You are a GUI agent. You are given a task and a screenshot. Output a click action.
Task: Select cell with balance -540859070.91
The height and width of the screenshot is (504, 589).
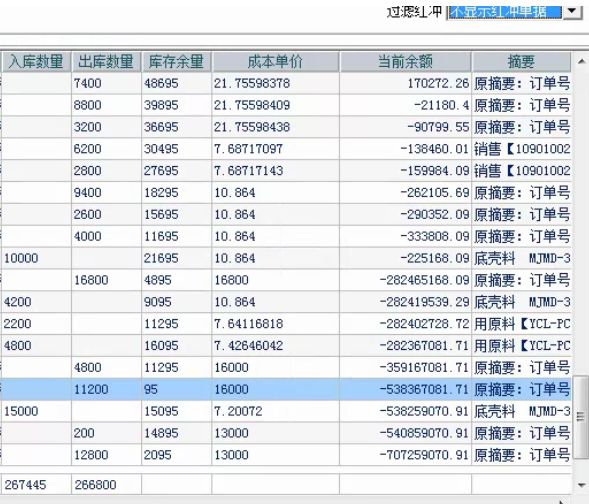pos(405,433)
